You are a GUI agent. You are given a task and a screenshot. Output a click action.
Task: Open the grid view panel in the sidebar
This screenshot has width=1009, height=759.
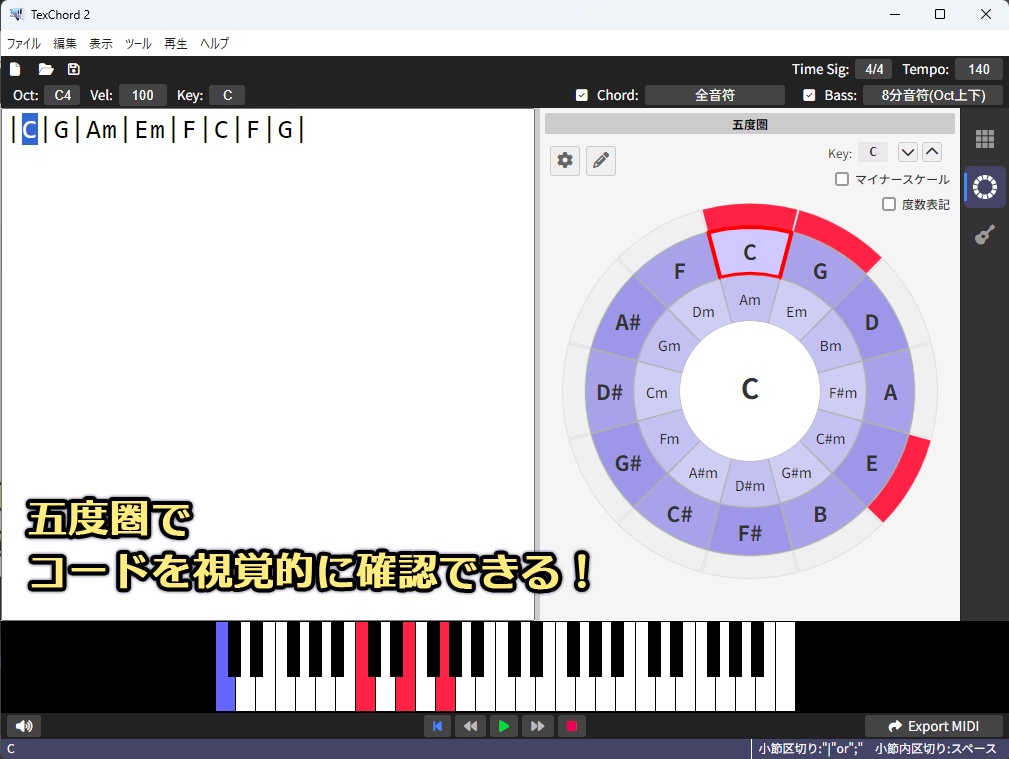(984, 138)
